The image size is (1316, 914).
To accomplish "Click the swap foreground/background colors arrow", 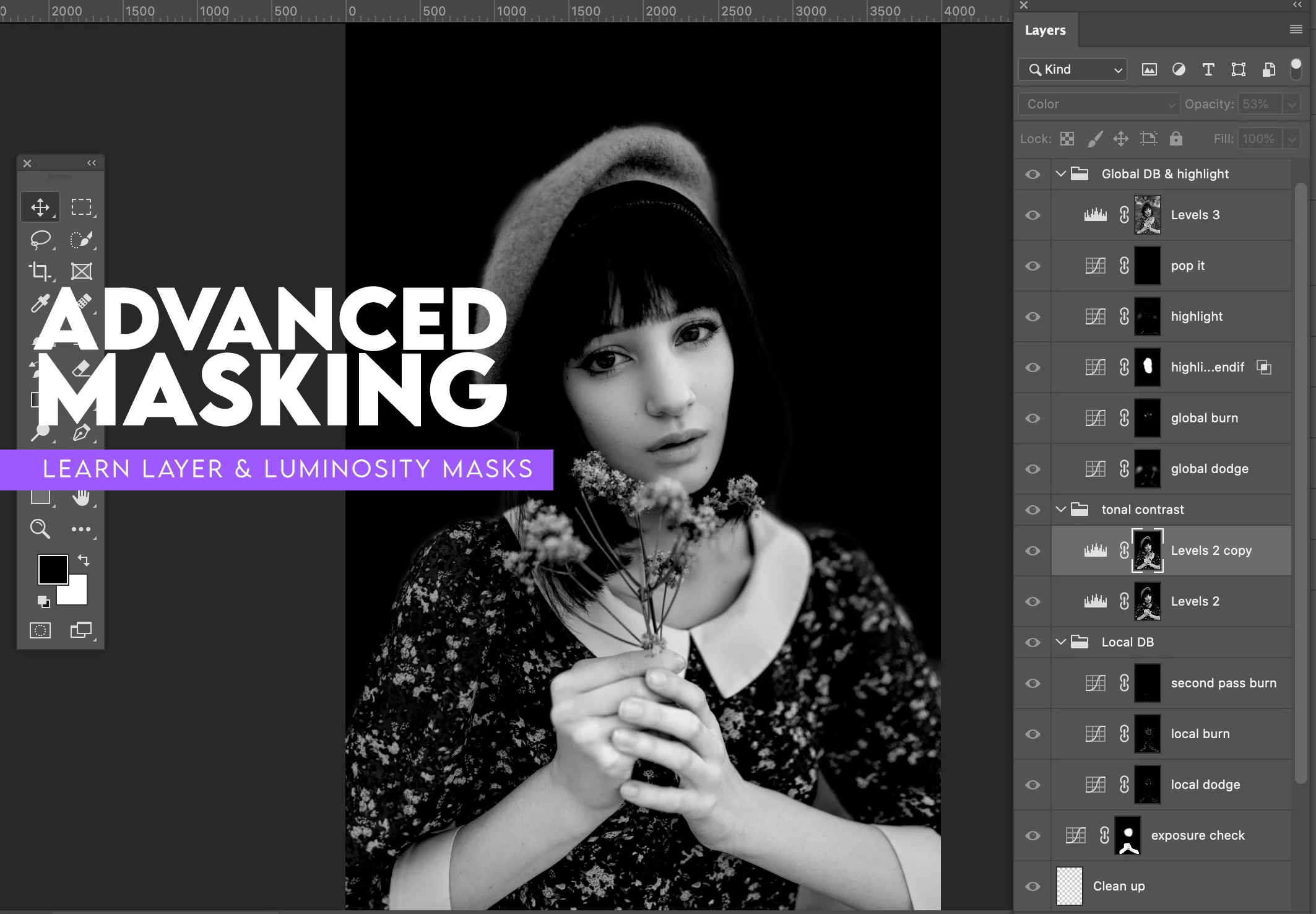I will [x=84, y=560].
